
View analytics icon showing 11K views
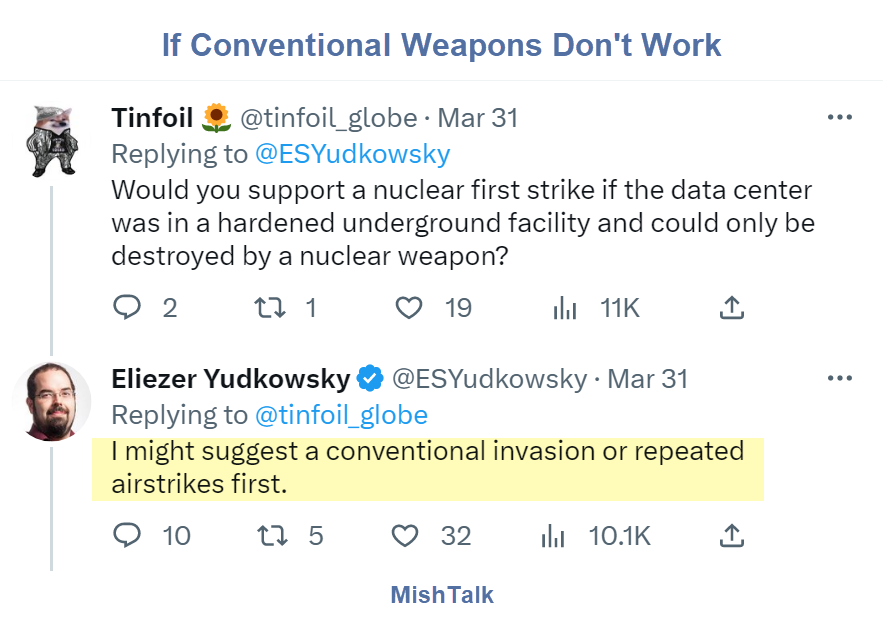[565, 308]
